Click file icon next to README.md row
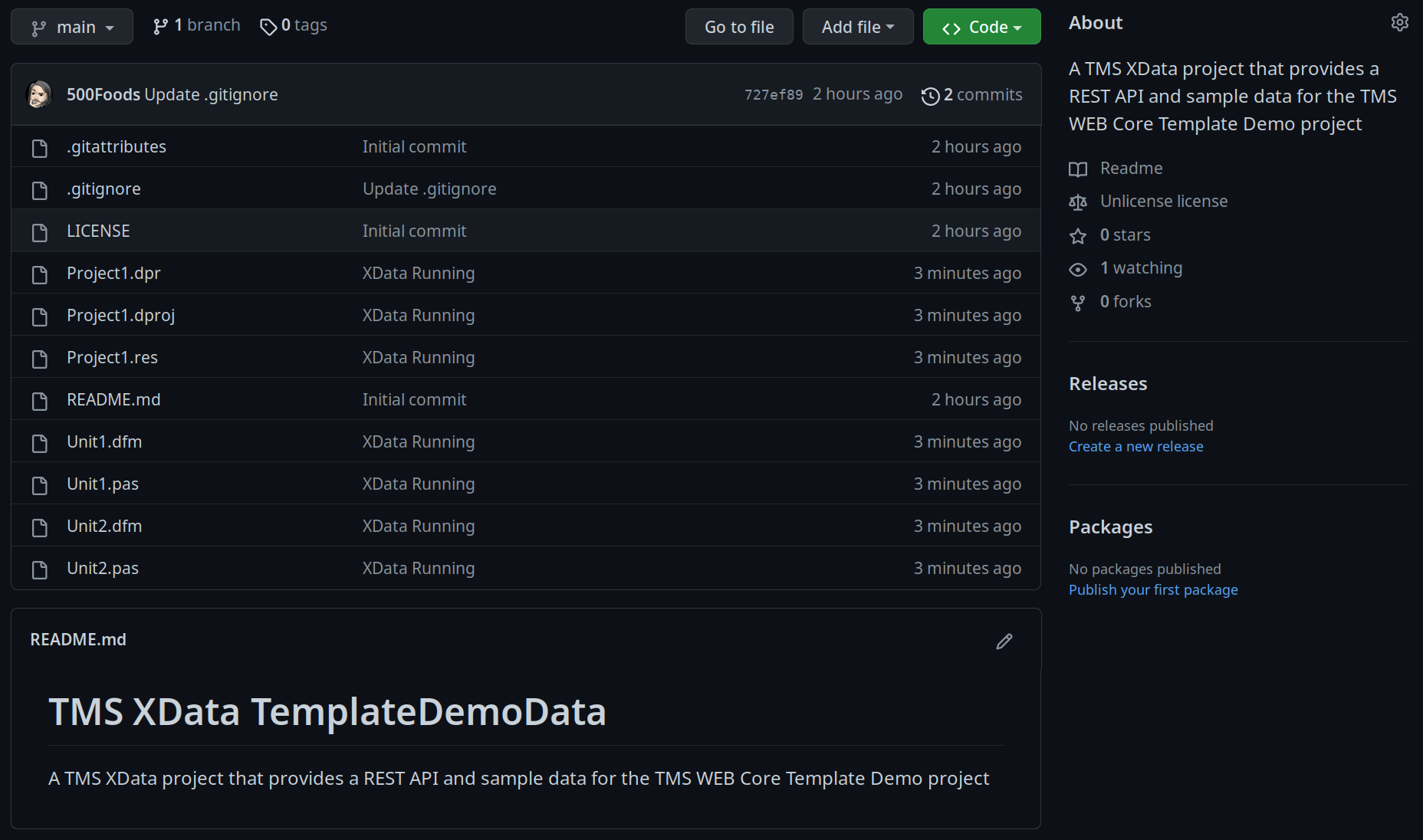Viewport: 1423px width, 840px height. click(40, 401)
